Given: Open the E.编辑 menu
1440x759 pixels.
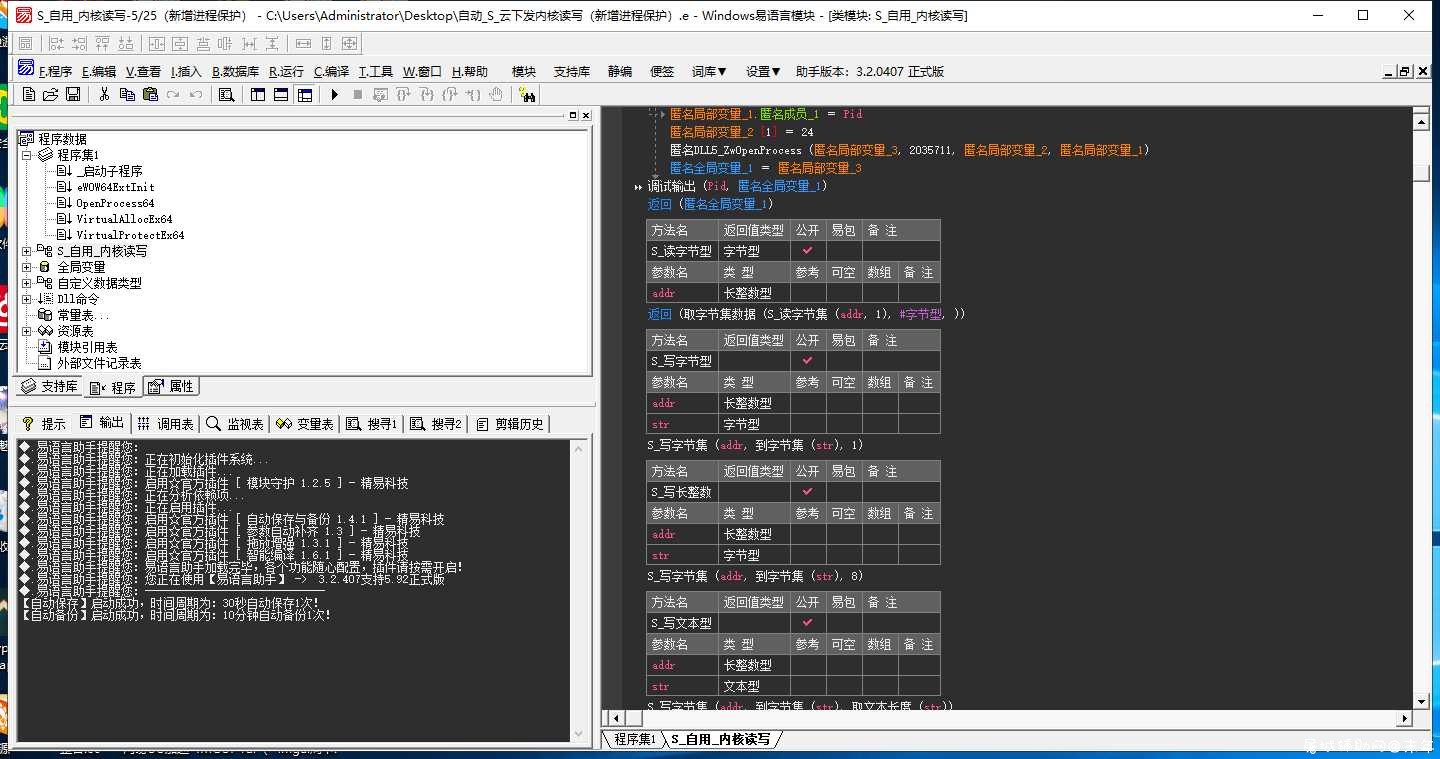Looking at the screenshot, I should pyautogui.click(x=99, y=71).
